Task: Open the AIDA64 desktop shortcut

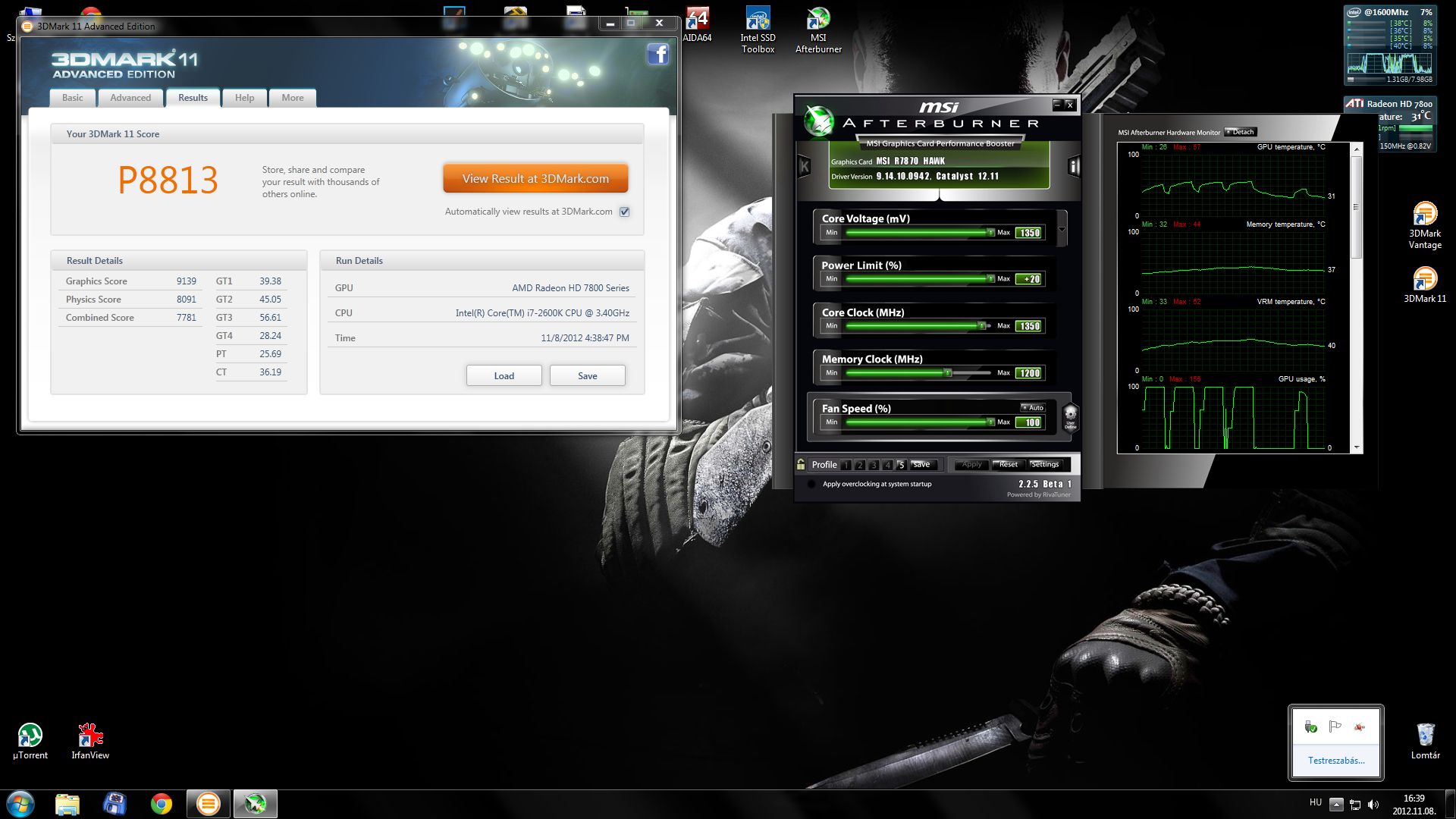Action: coord(697,24)
